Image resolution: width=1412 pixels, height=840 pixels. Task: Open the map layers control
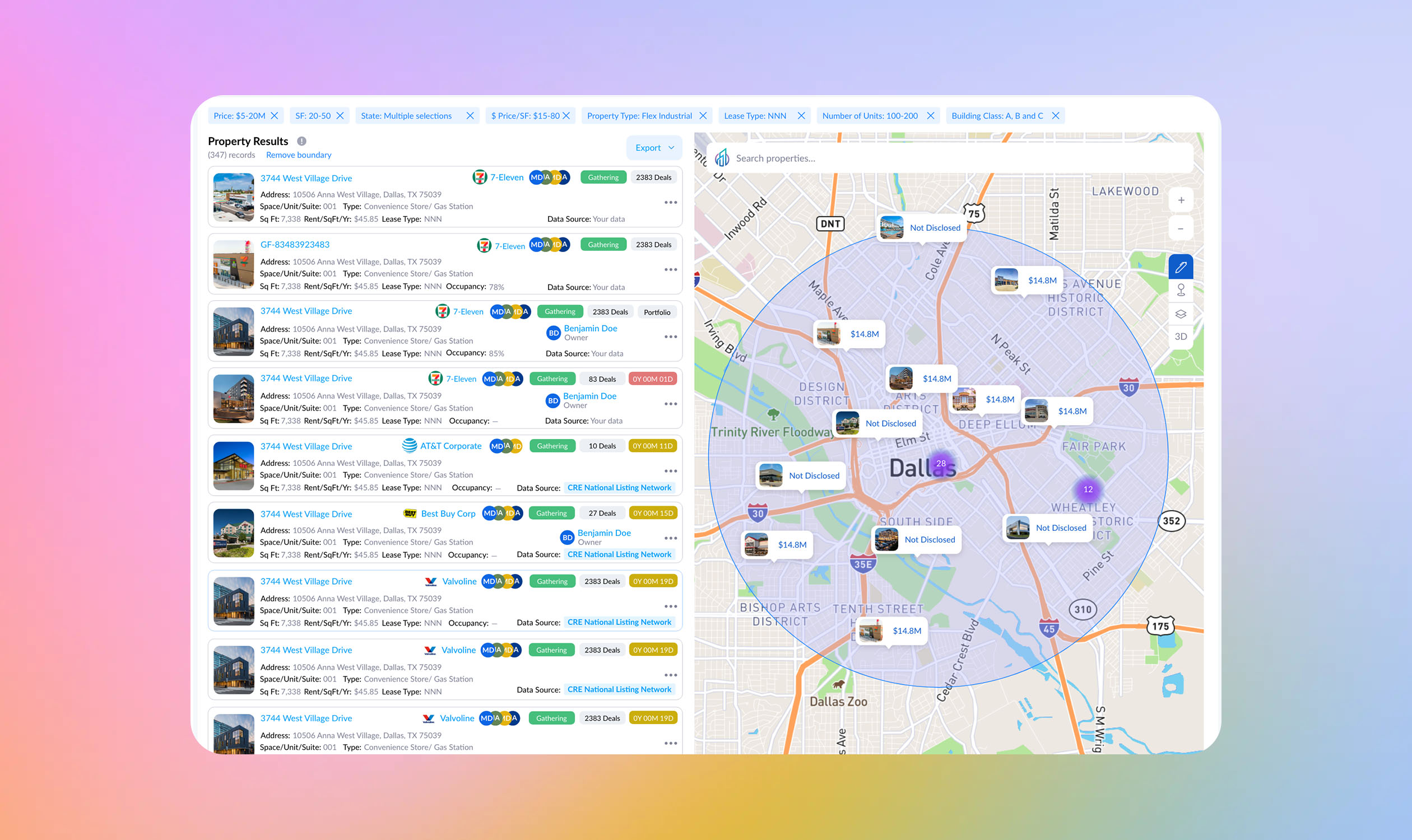1181,314
